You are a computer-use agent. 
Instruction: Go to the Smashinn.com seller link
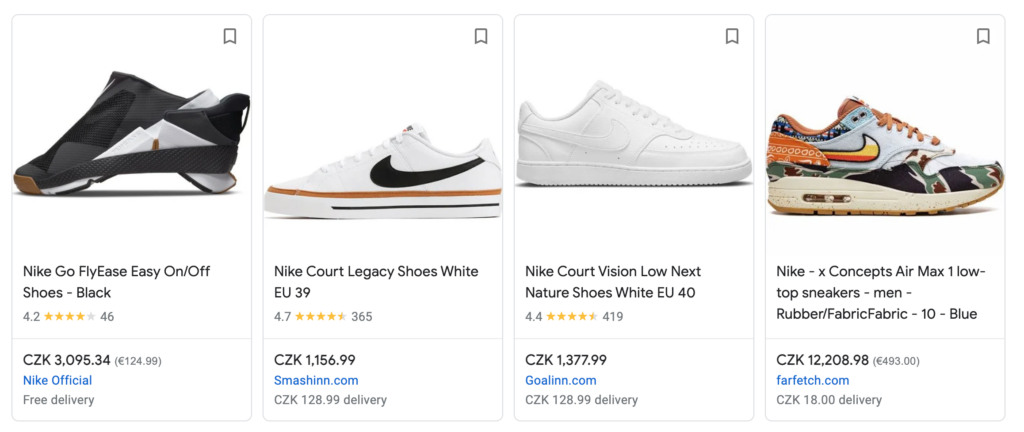point(316,380)
